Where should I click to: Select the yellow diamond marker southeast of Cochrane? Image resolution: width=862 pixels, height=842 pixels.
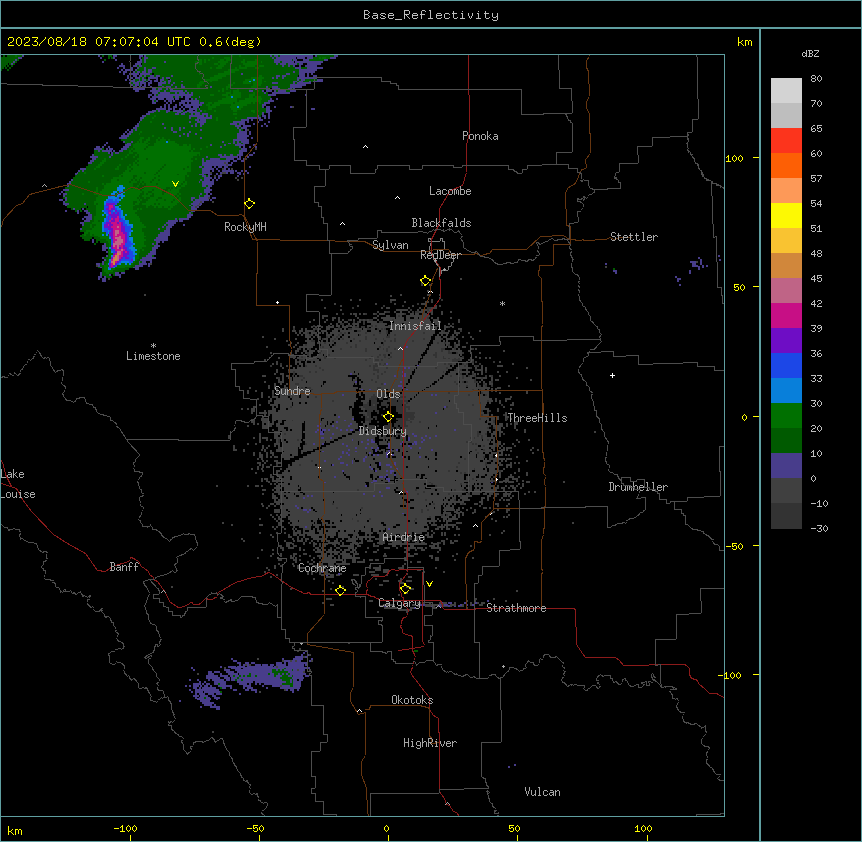point(341,590)
